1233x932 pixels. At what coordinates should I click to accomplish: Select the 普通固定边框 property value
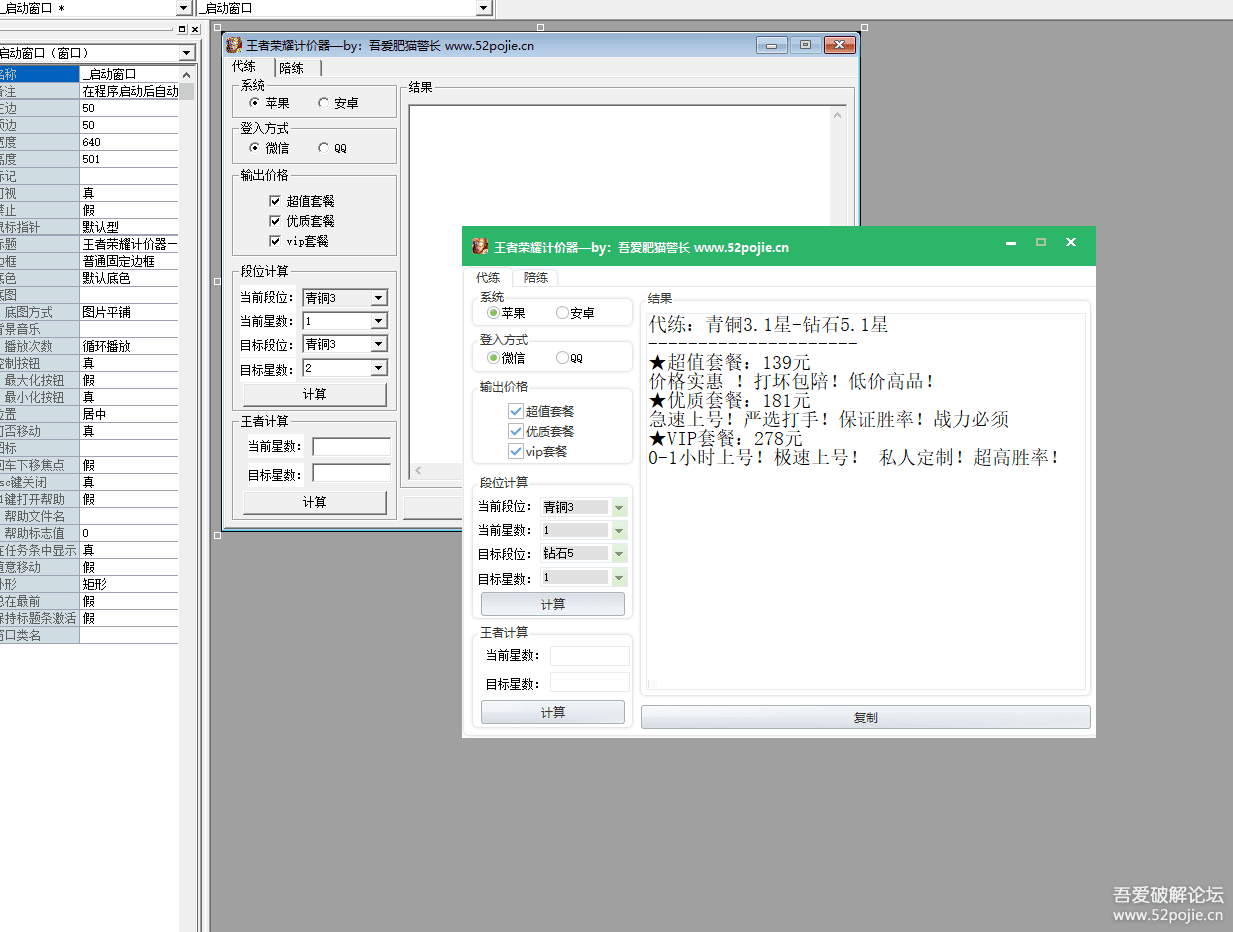(x=129, y=261)
